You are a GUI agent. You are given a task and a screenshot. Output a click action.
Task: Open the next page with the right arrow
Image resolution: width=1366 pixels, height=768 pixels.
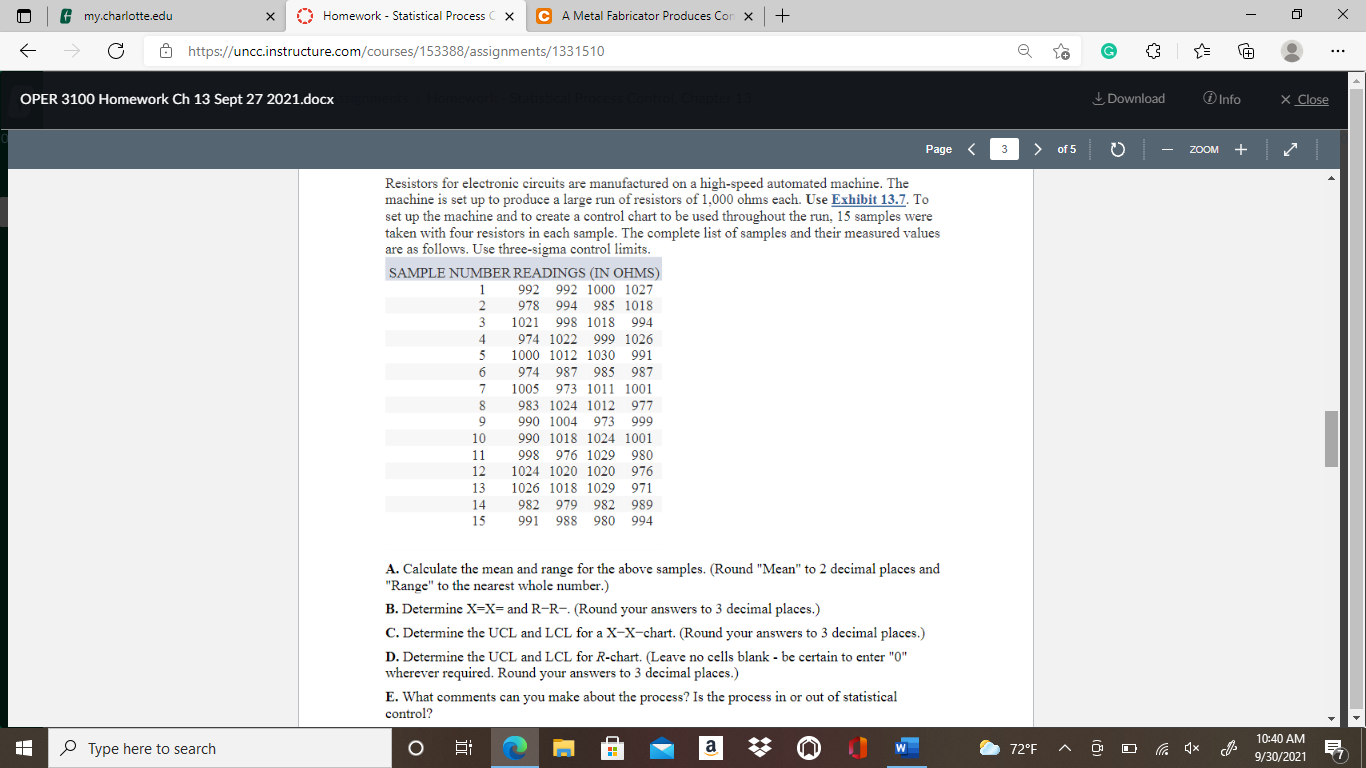(x=1038, y=148)
